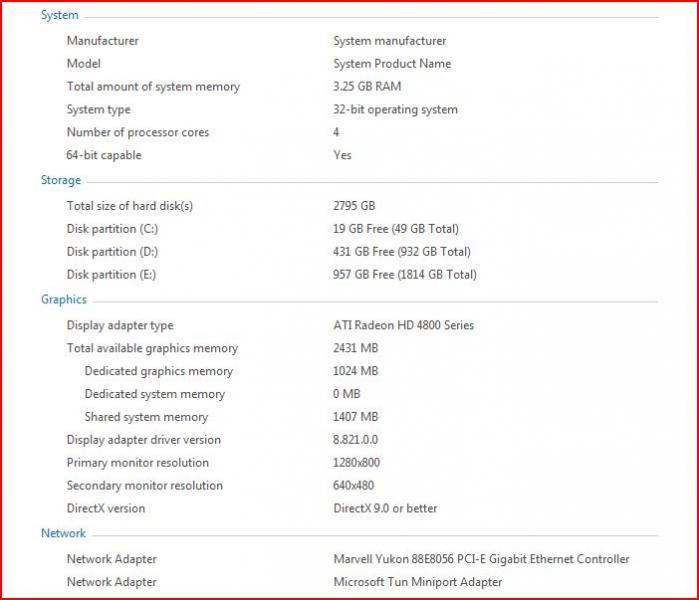
Task: Click the DirectX 9.0 or better text
Action: 385,508
